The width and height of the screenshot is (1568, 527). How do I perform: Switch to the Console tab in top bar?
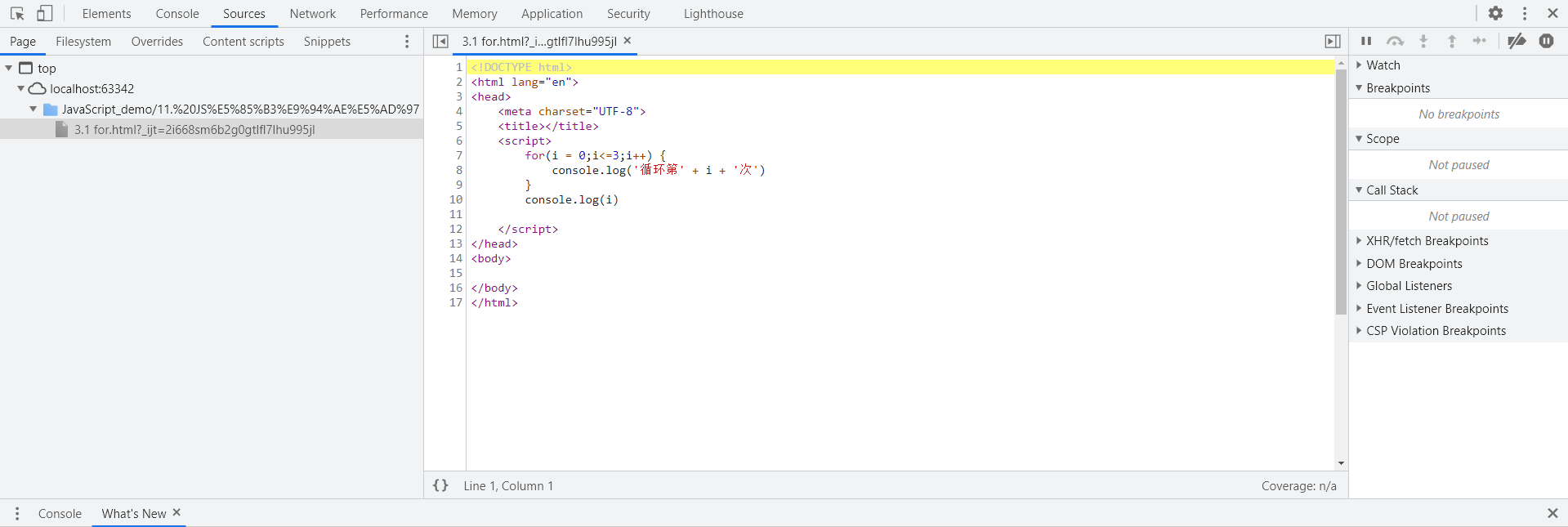click(x=177, y=14)
